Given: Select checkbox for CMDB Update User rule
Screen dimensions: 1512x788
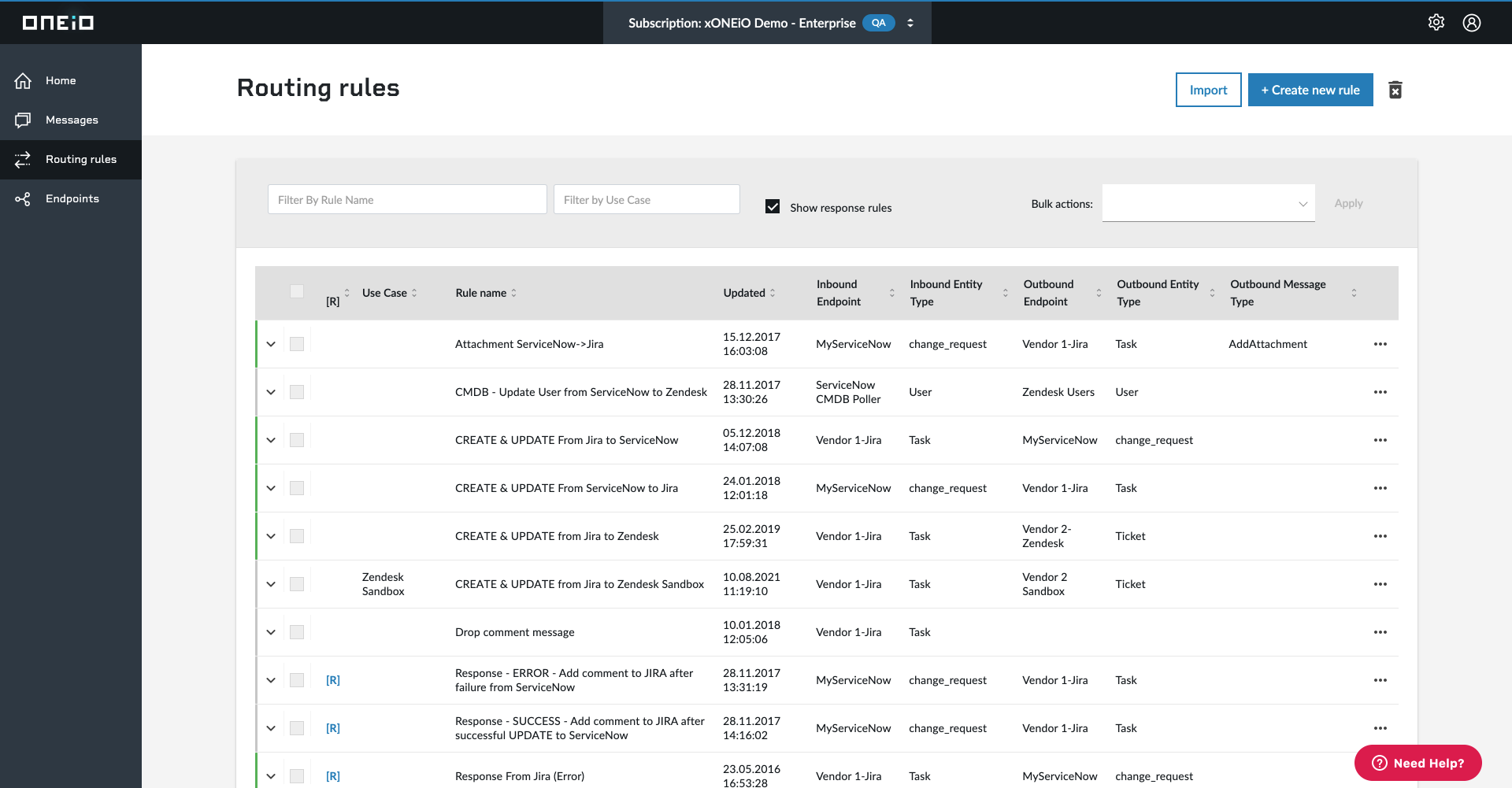Looking at the screenshot, I should pos(297,392).
